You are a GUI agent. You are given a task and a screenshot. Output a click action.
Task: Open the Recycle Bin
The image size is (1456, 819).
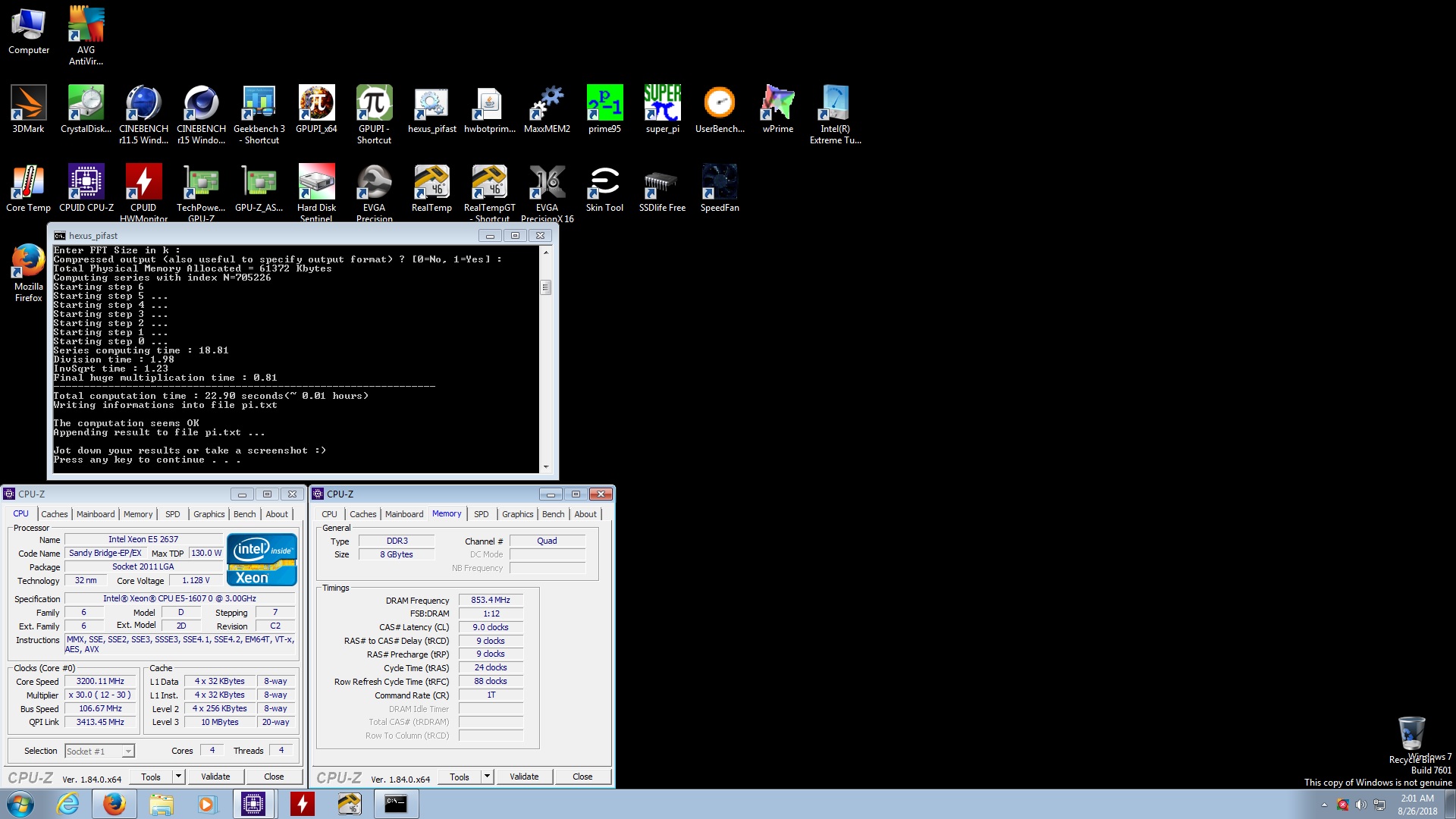pyautogui.click(x=1411, y=739)
